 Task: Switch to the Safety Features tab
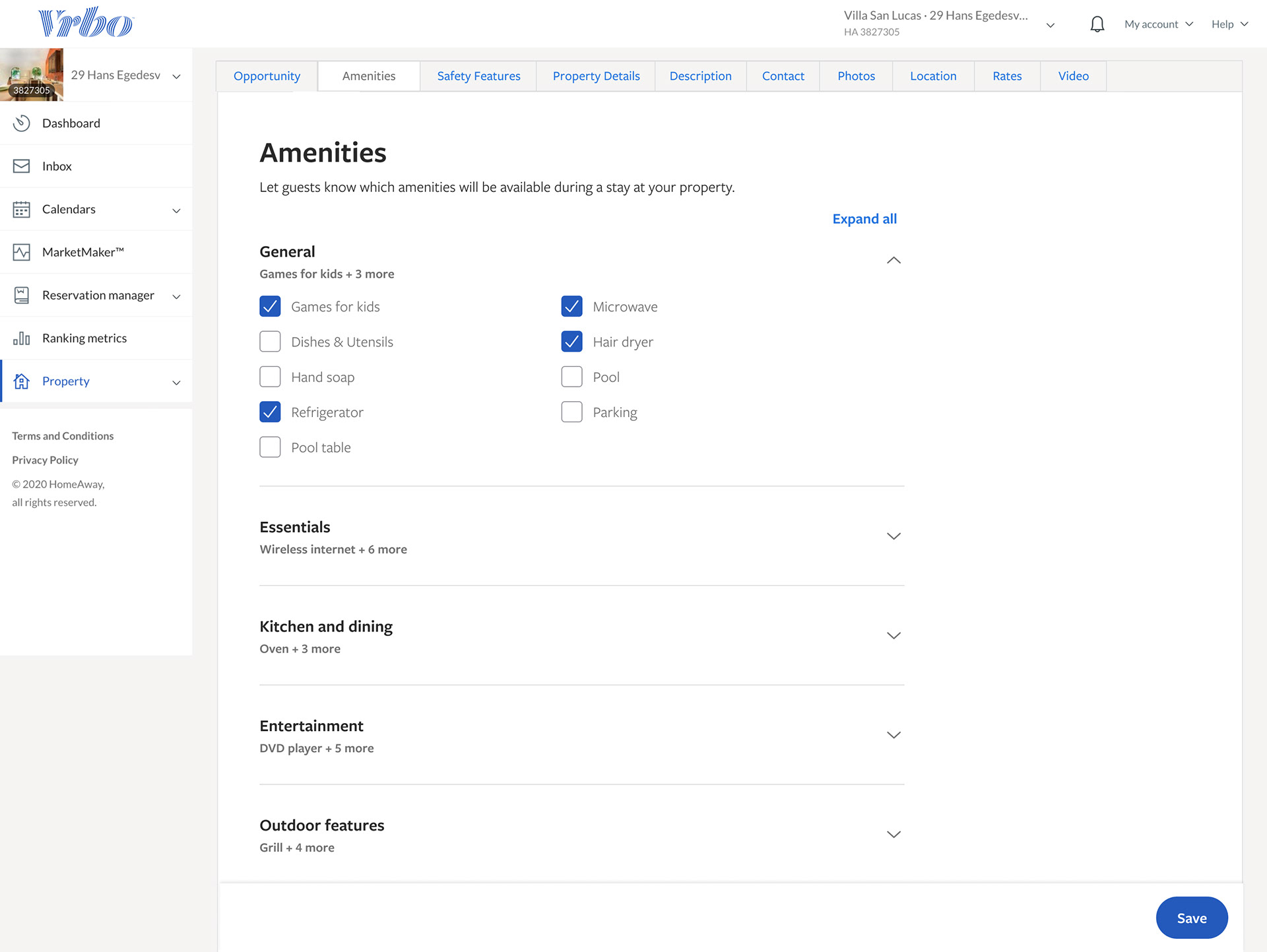click(478, 76)
